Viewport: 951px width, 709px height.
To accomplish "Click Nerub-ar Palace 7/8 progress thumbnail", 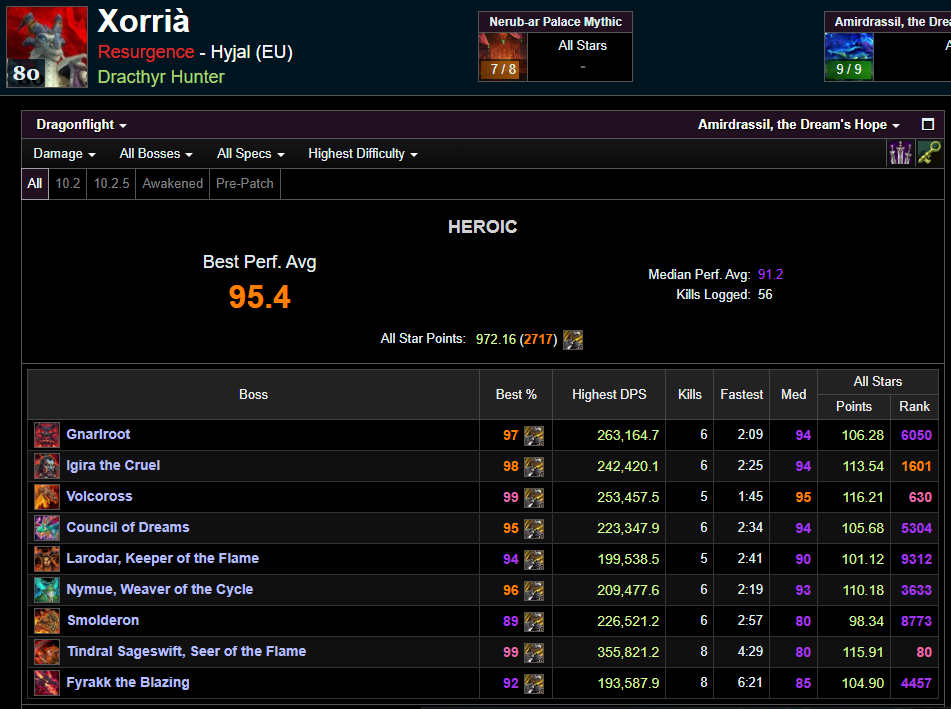I will tap(503, 57).
